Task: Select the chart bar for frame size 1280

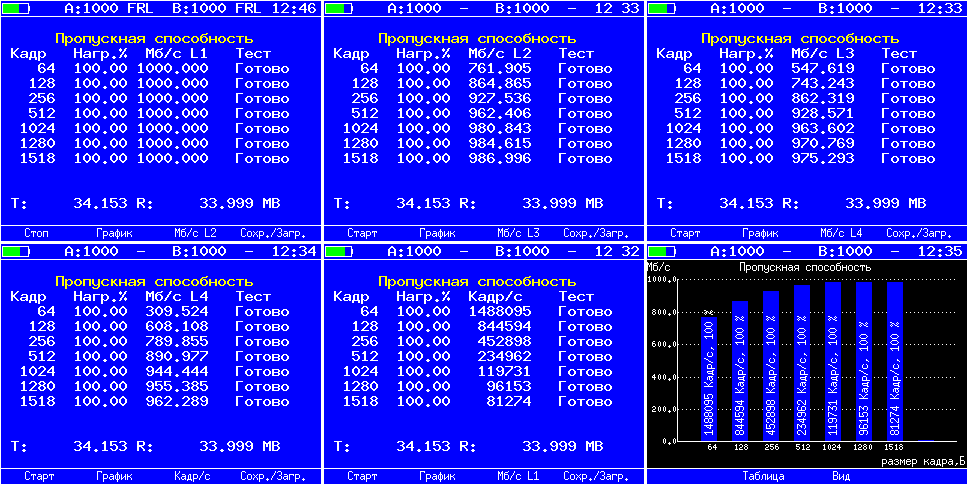Action: tap(864, 361)
